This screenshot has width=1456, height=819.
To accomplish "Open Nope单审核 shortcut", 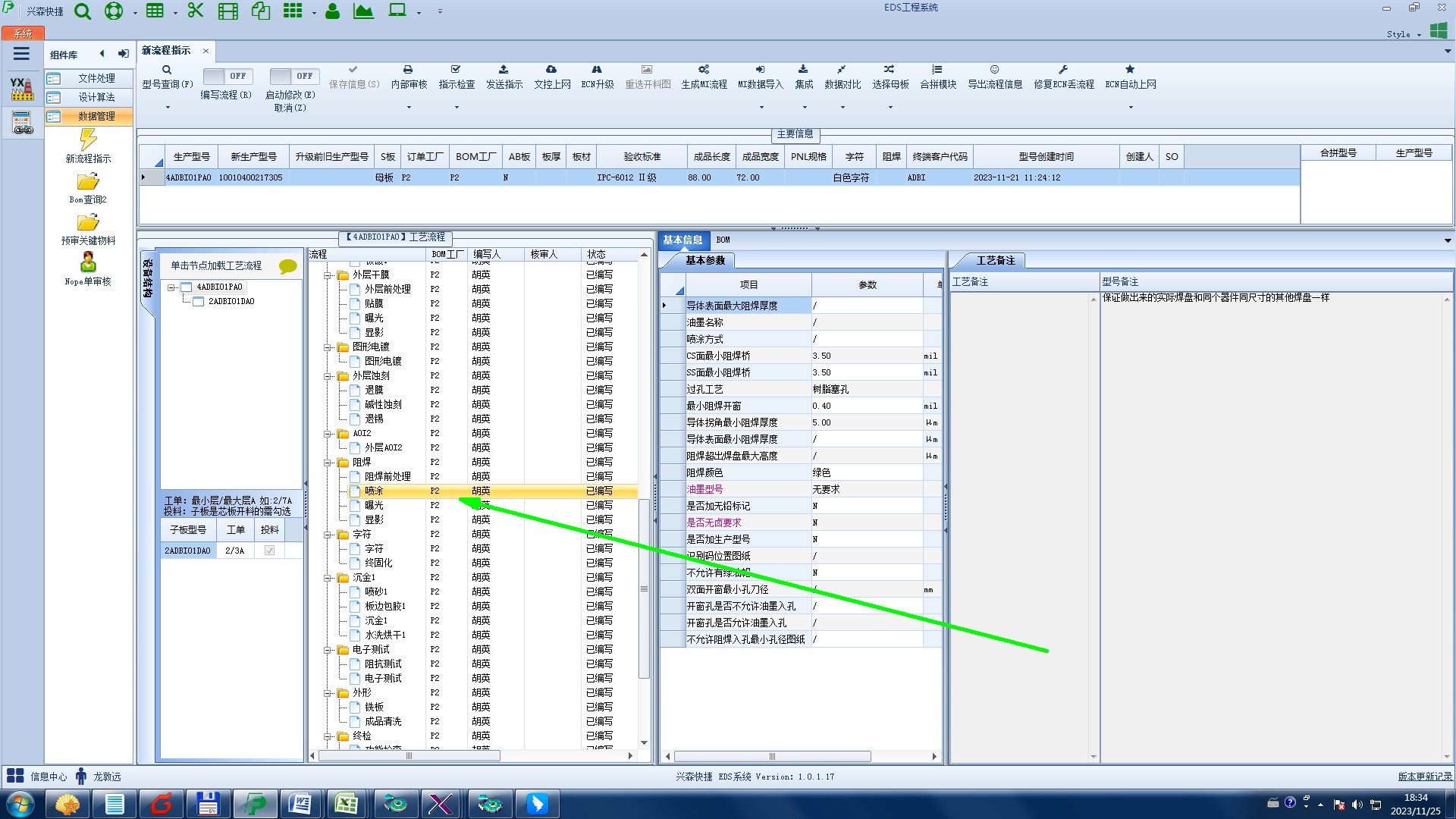I will point(88,270).
